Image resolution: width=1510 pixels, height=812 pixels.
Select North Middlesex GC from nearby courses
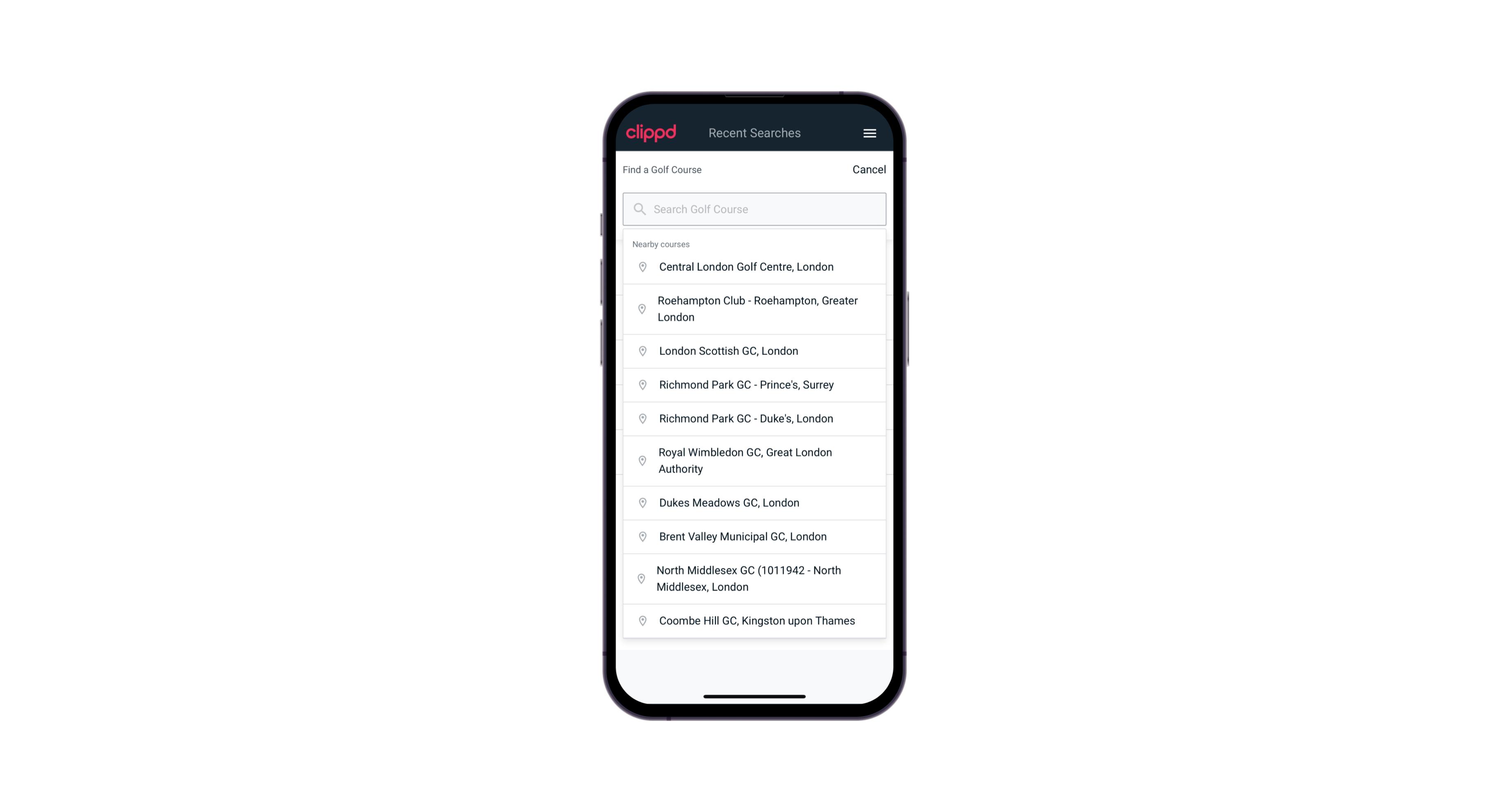[x=754, y=579]
